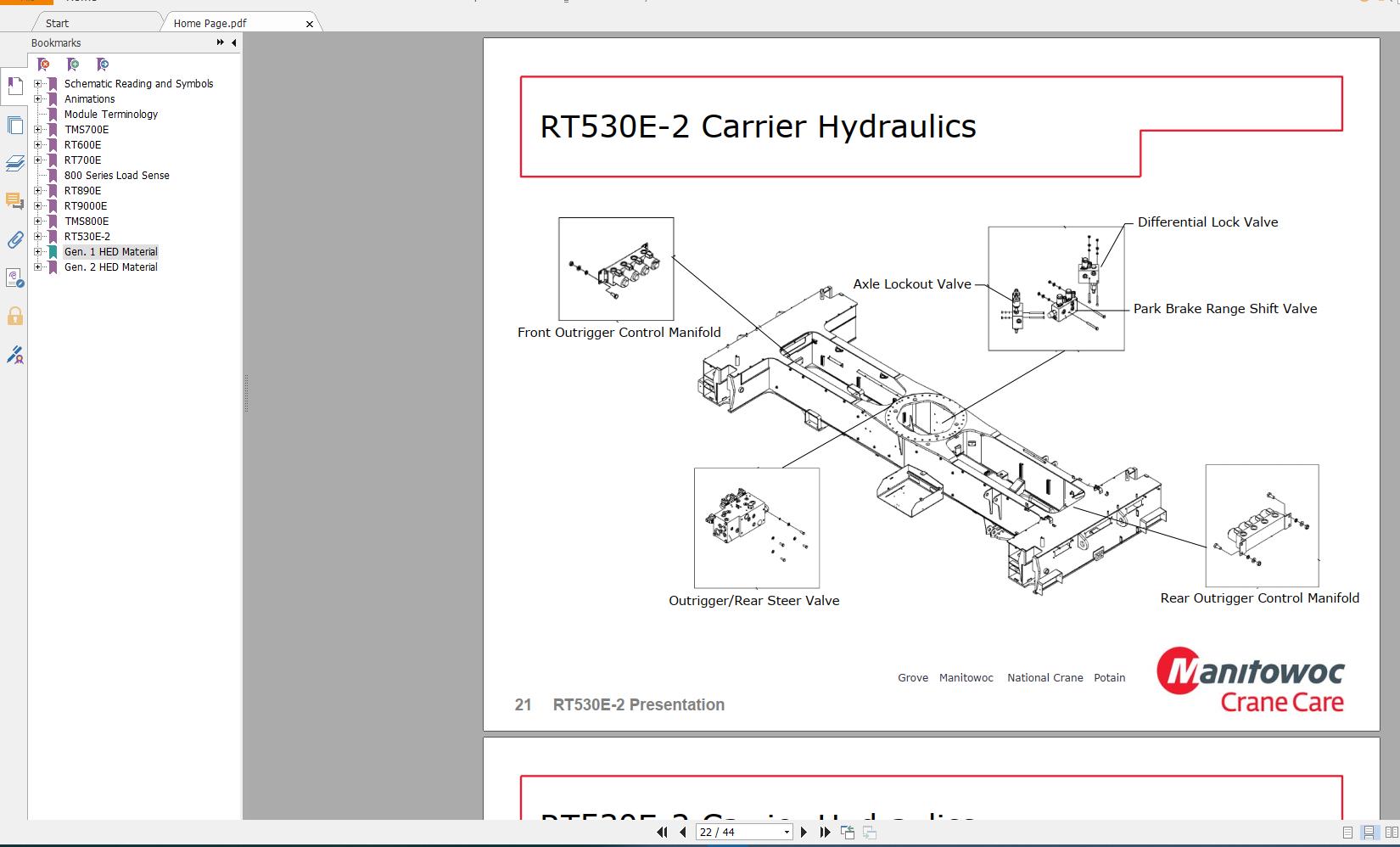Viewport: 1400px width, 847px height.
Task: Open the Page Thumbnails panel
Action: 15,125
